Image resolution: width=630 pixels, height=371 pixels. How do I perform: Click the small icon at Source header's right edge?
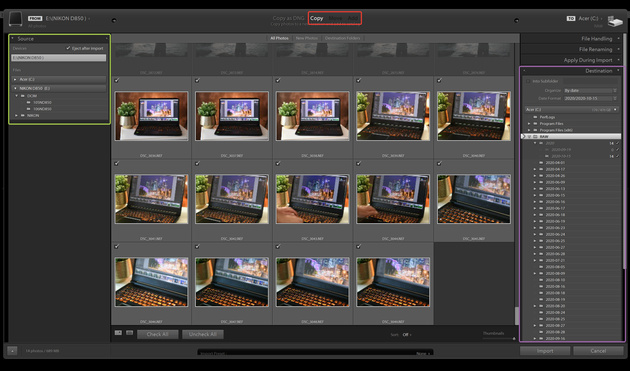[x=106, y=39]
